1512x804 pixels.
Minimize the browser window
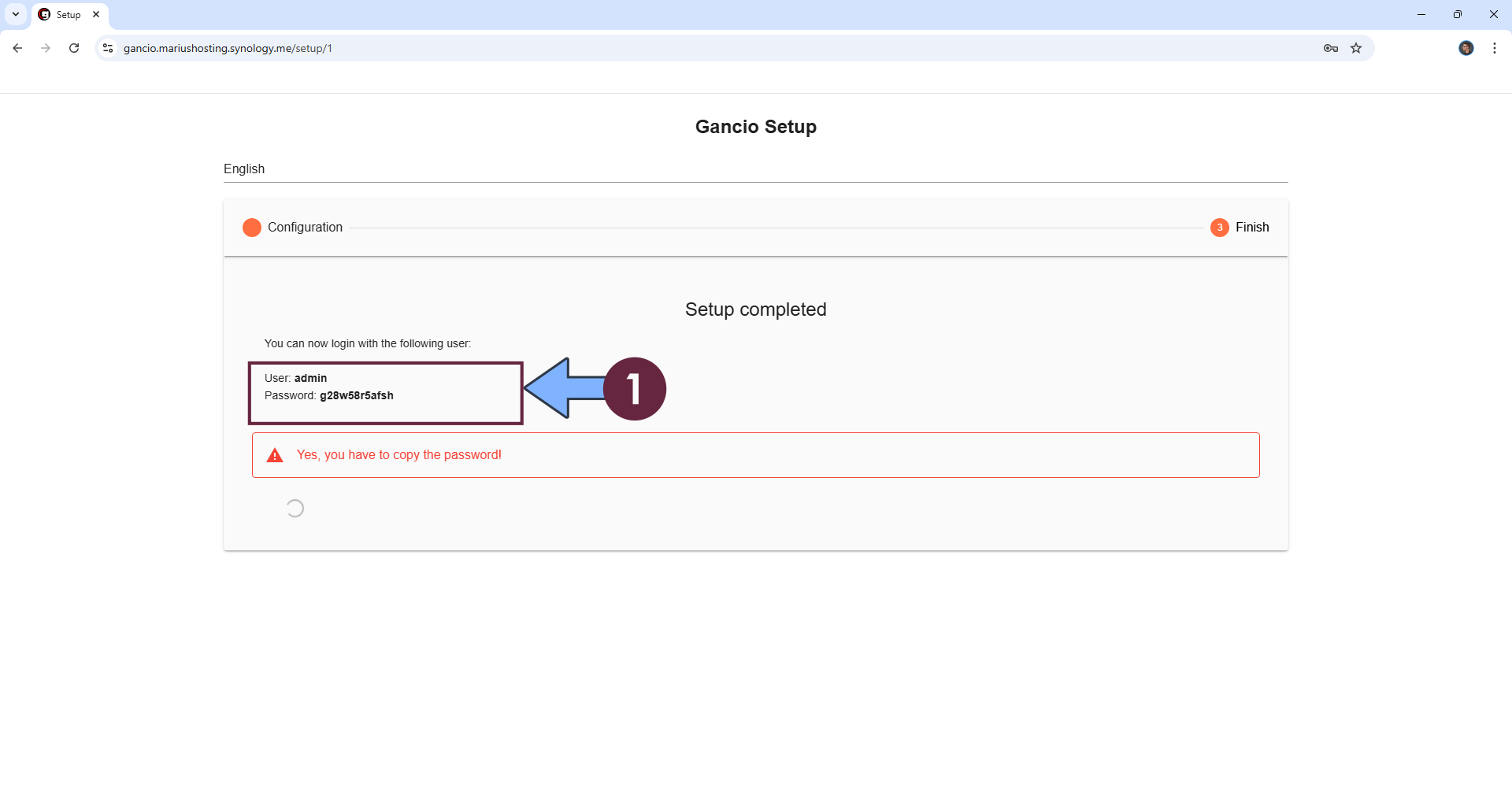1421,14
